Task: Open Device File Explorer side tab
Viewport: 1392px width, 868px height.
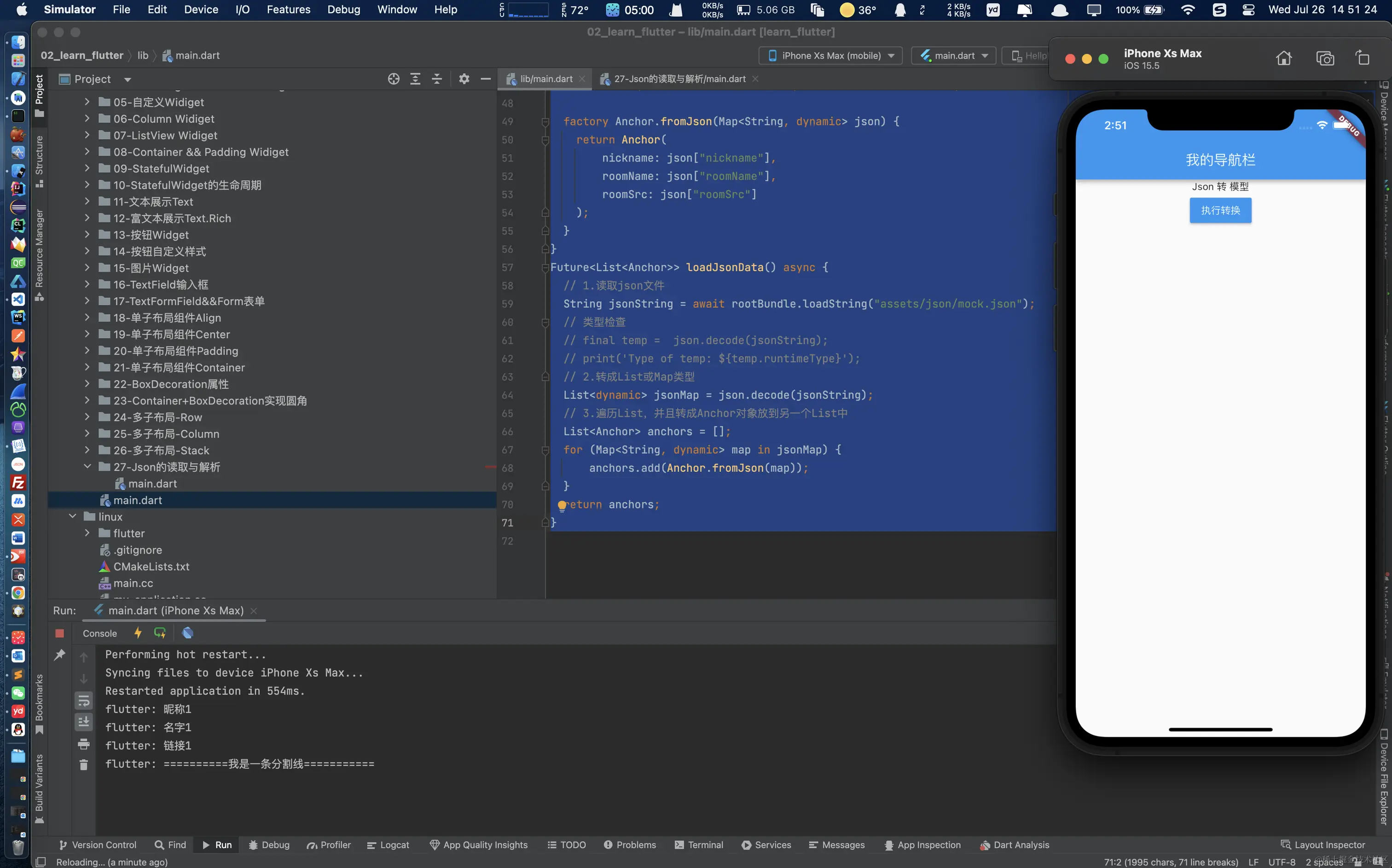Action: tap(1384, 777)
